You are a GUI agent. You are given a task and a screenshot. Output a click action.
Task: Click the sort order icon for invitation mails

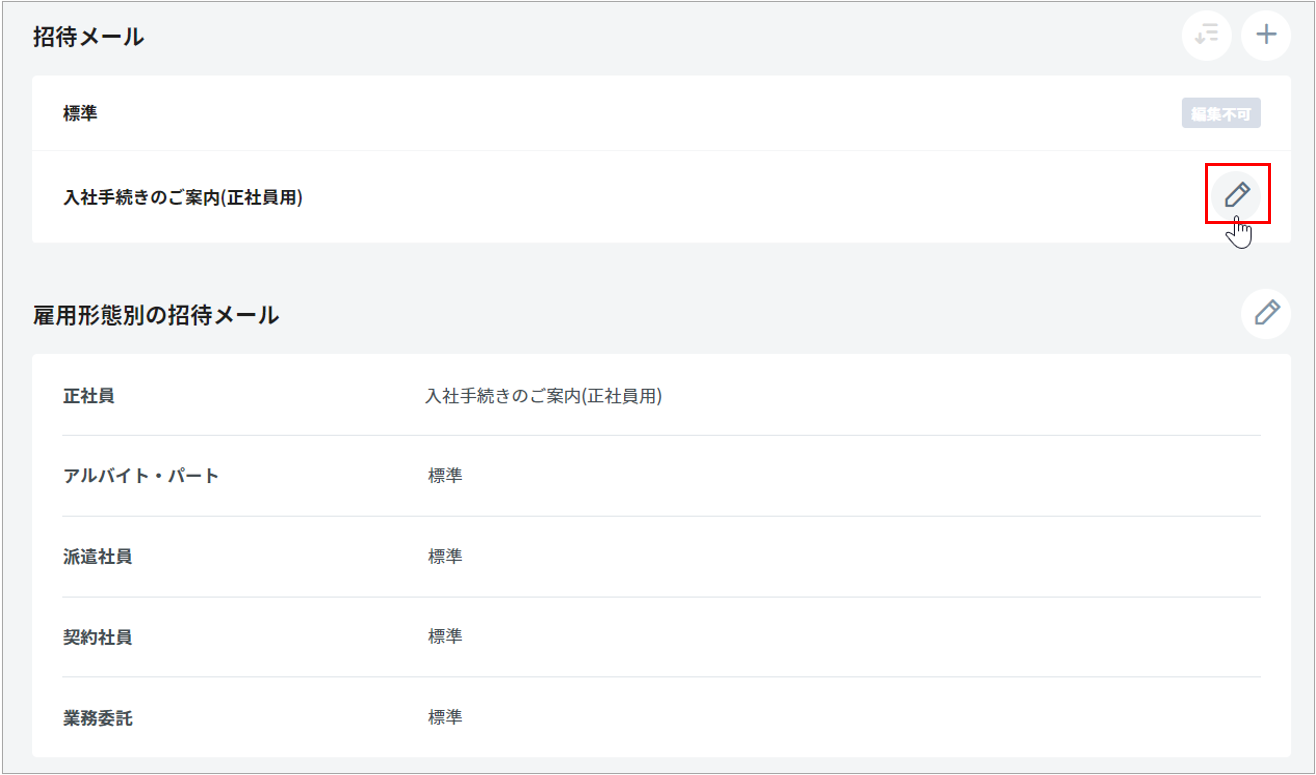[x=1206, y=35]
